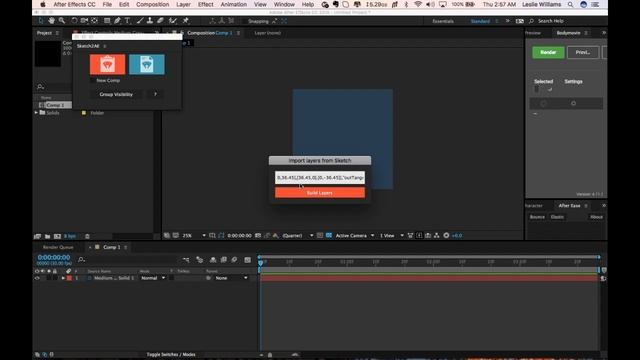The image size is (640, 360).
Task: Select the Brush tool
Action: pos(140,21)
